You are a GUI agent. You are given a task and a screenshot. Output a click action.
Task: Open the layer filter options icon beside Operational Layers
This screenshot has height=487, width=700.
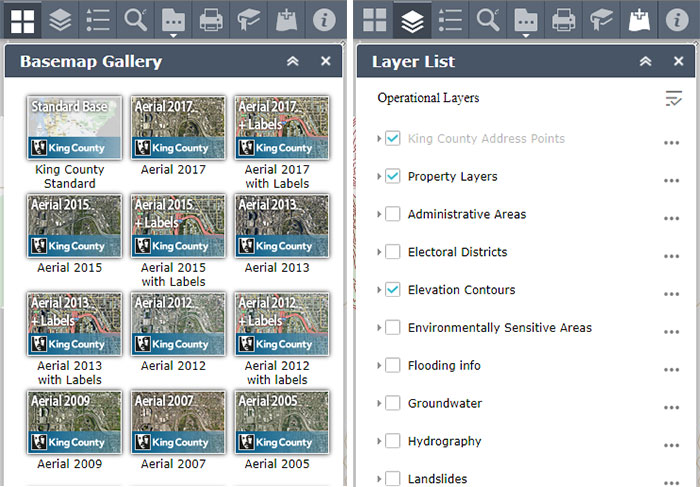[x=674, y=98]
